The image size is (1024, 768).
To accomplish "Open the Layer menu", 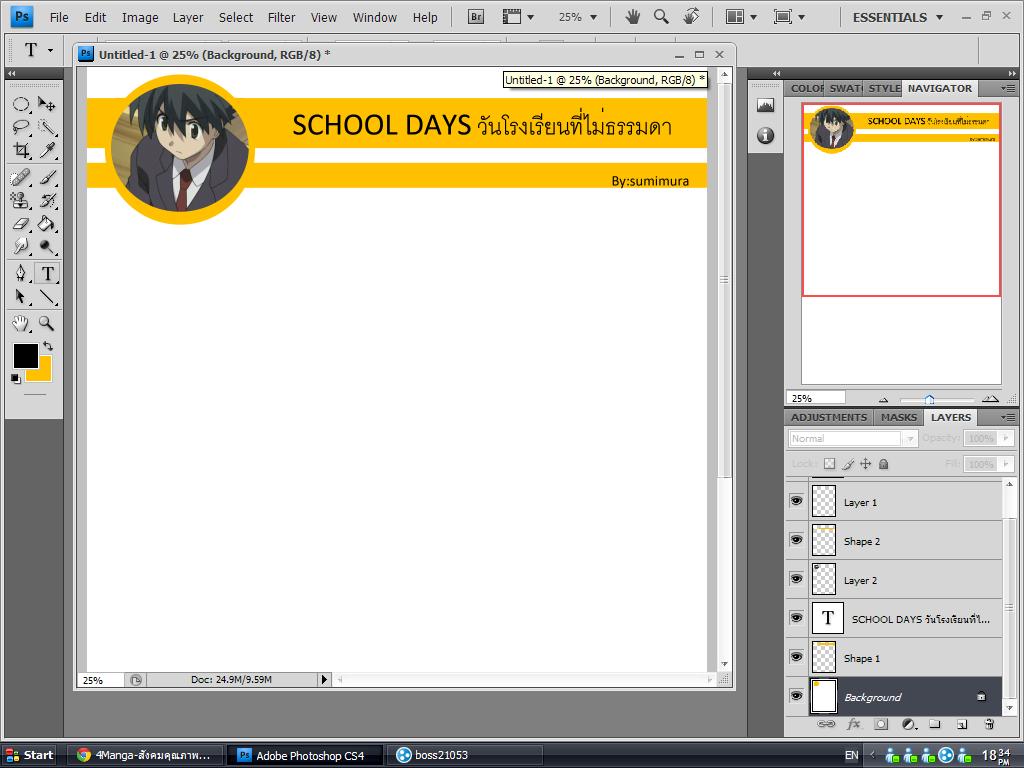I will point(188,18).
